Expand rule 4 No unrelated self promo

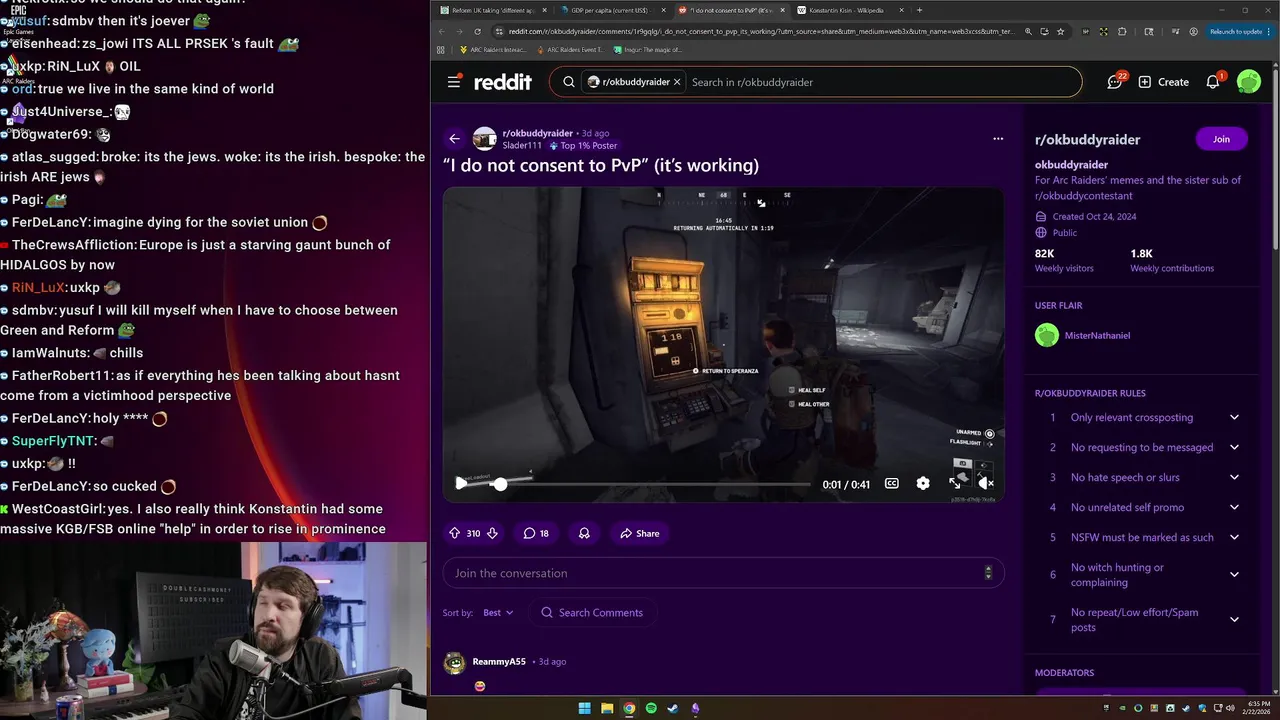tap(1234, 507)
